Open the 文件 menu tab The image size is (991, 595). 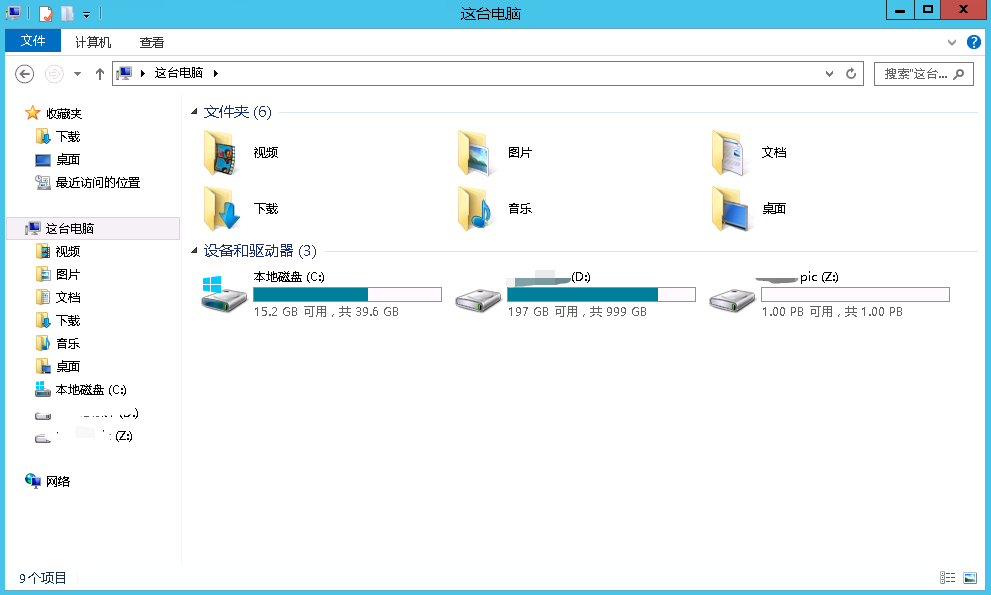coord(33,41)
